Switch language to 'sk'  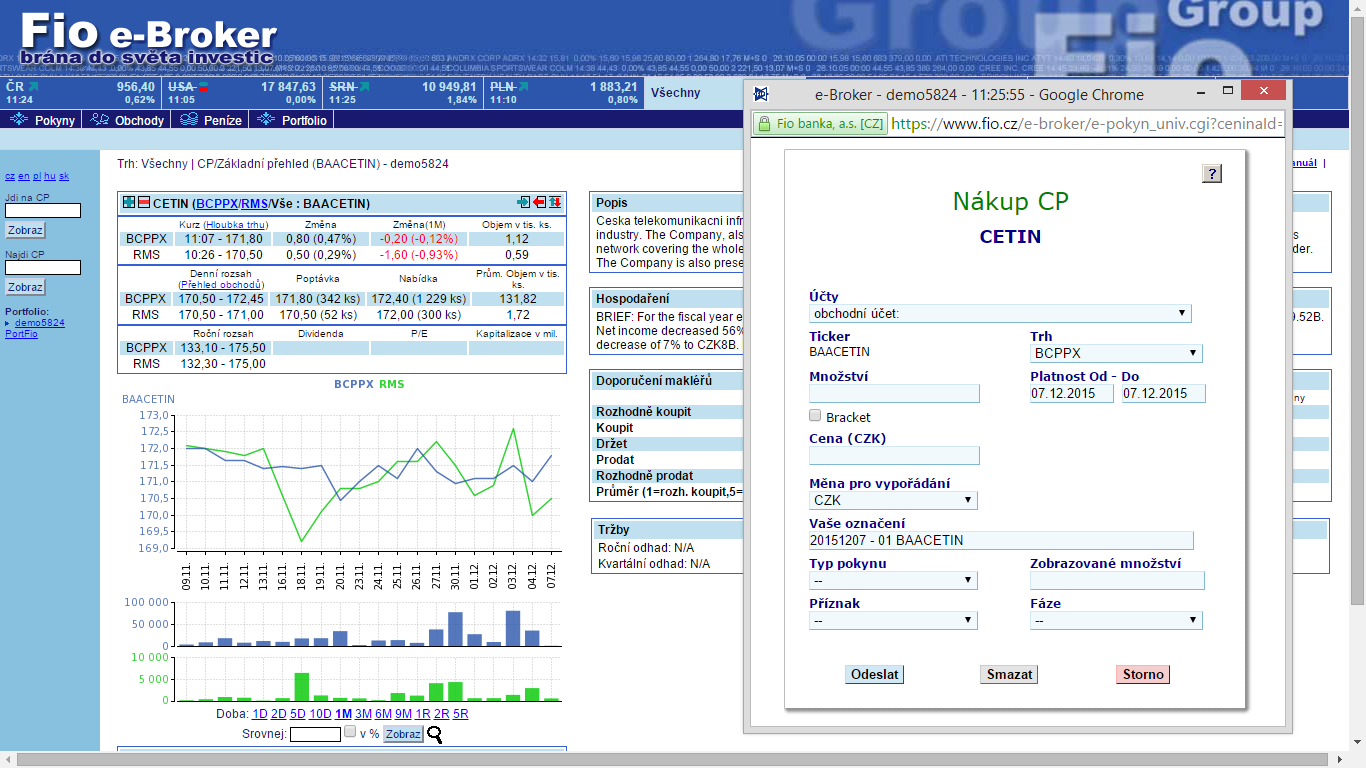[x=64, y=176]
